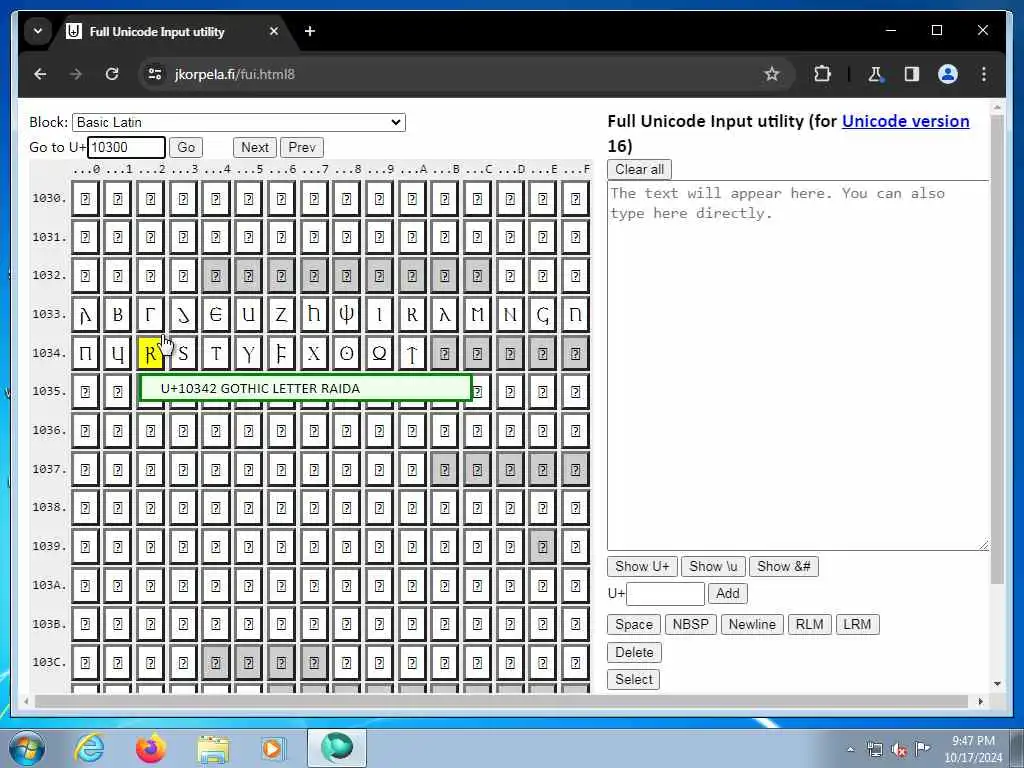This screenshot has height=768, width=1024.
Task: Open Chrome Labs flask icon
Action: point(875,74)
